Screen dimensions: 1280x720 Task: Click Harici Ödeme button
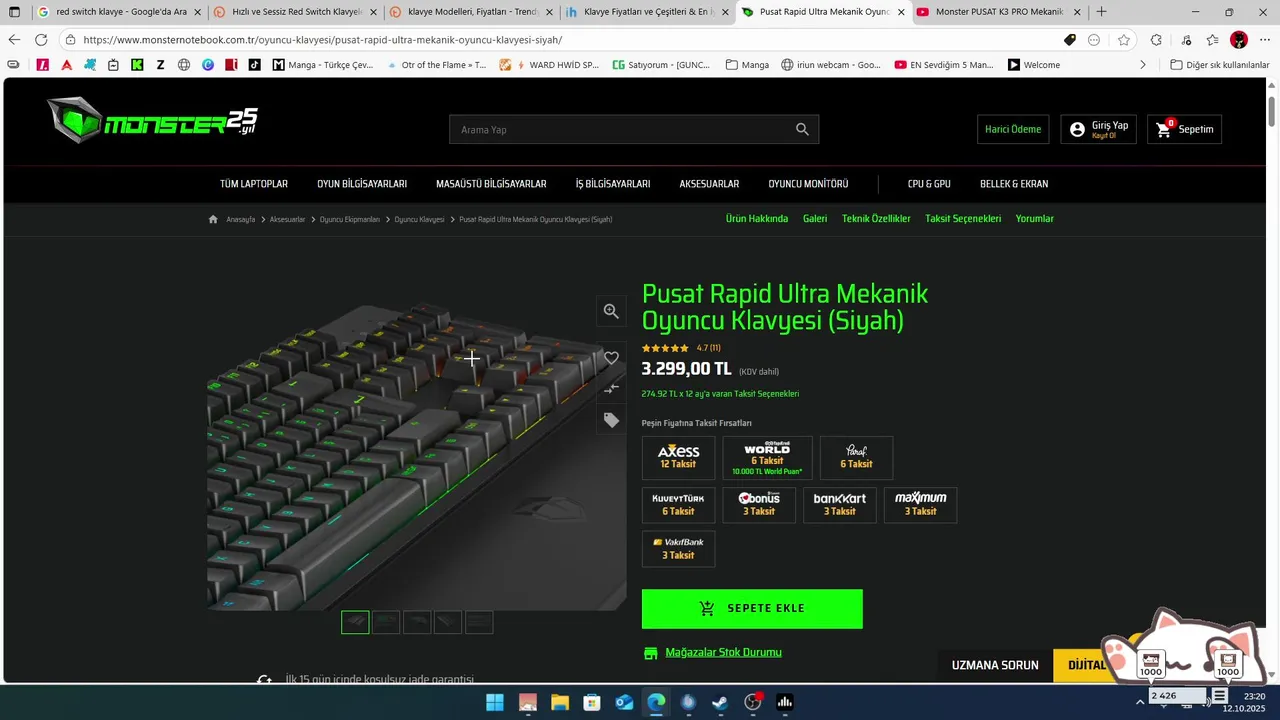[x=1013, y=129]
